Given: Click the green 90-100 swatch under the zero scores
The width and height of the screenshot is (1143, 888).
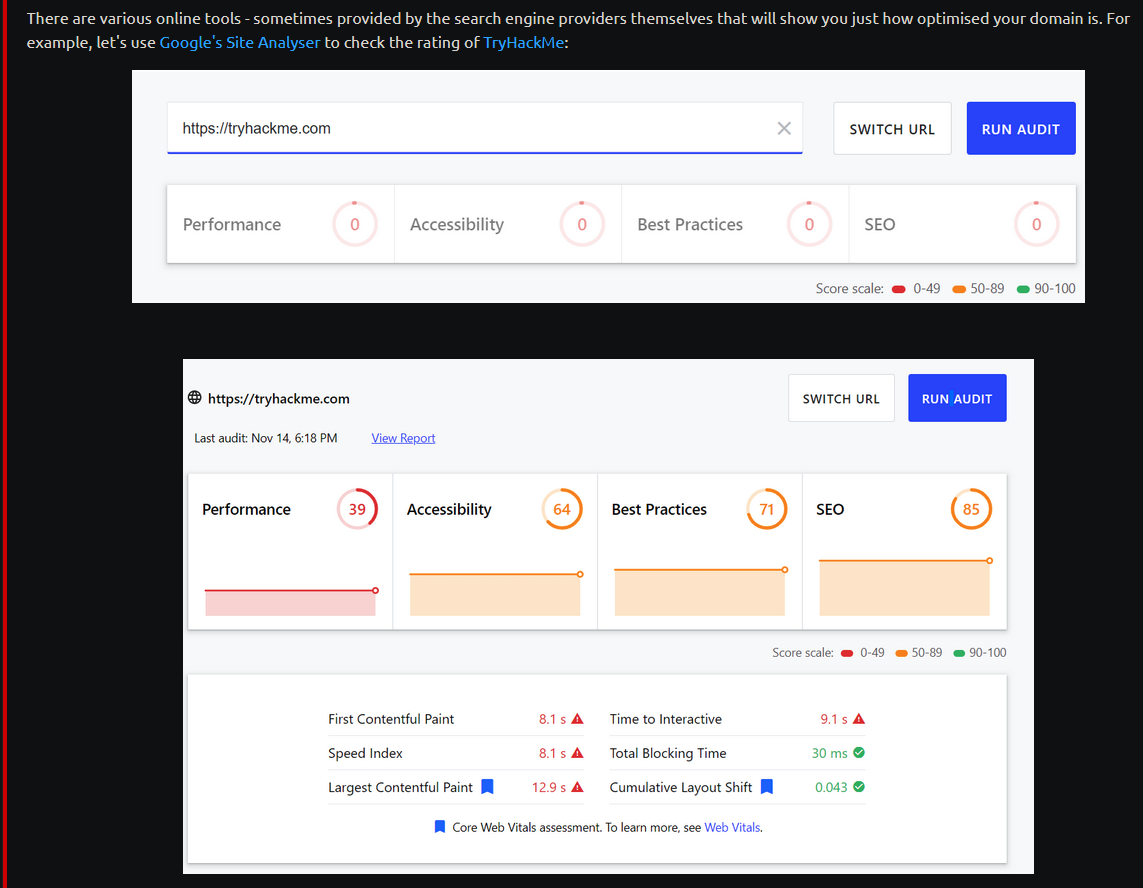Looking at the screenshot, I should coord(1023,289).
